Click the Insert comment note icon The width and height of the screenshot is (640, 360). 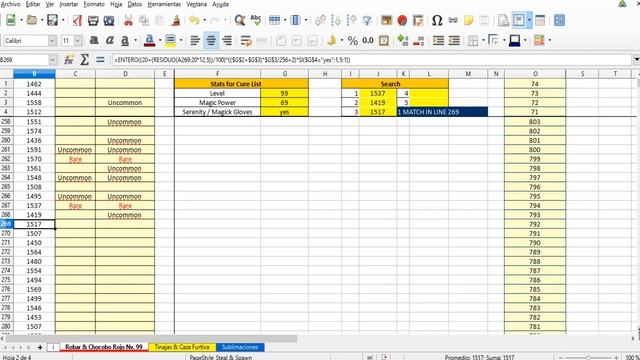tap(469, 20)
